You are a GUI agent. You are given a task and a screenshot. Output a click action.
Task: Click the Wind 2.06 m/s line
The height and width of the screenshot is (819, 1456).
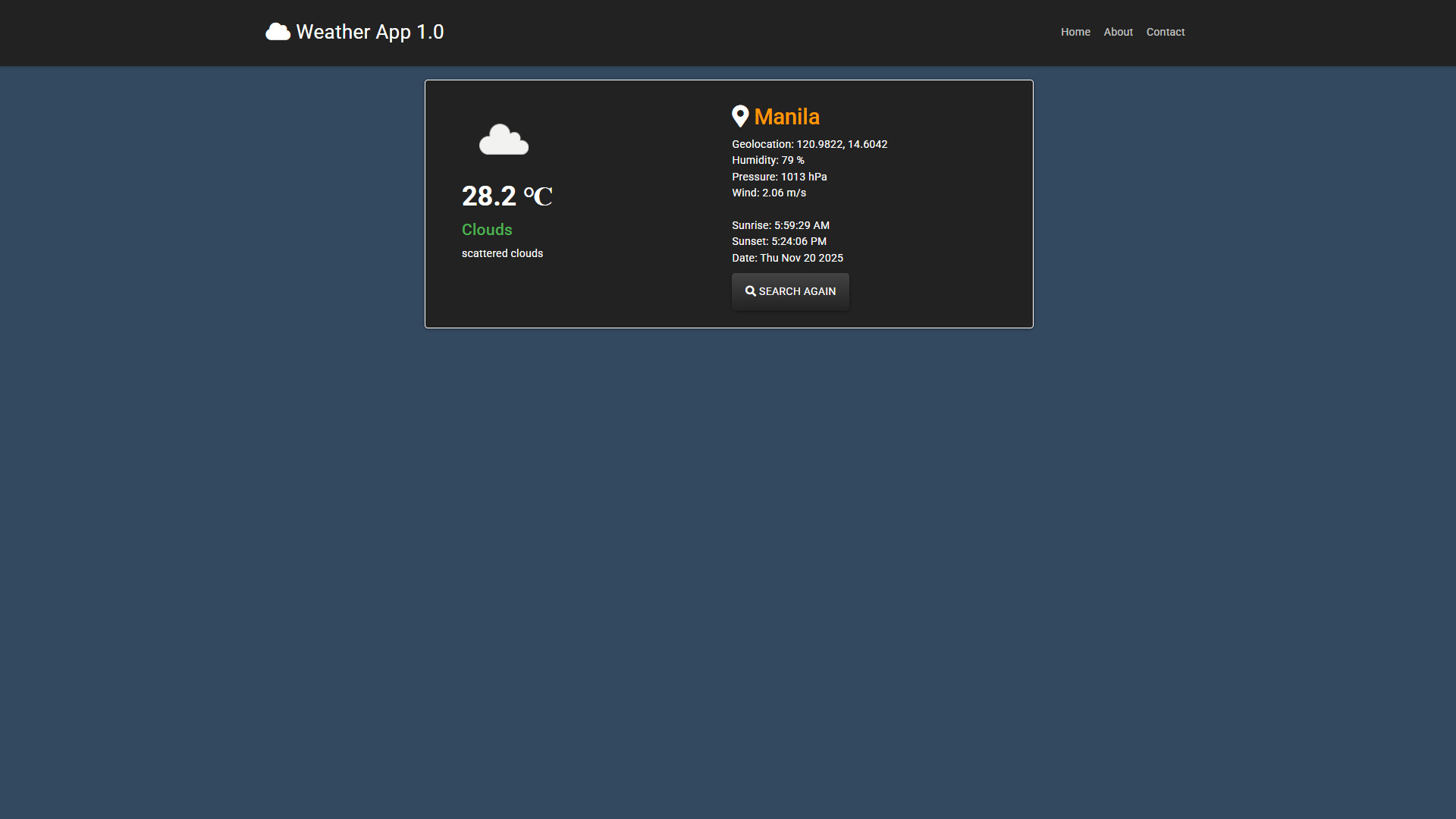(768, 193)
